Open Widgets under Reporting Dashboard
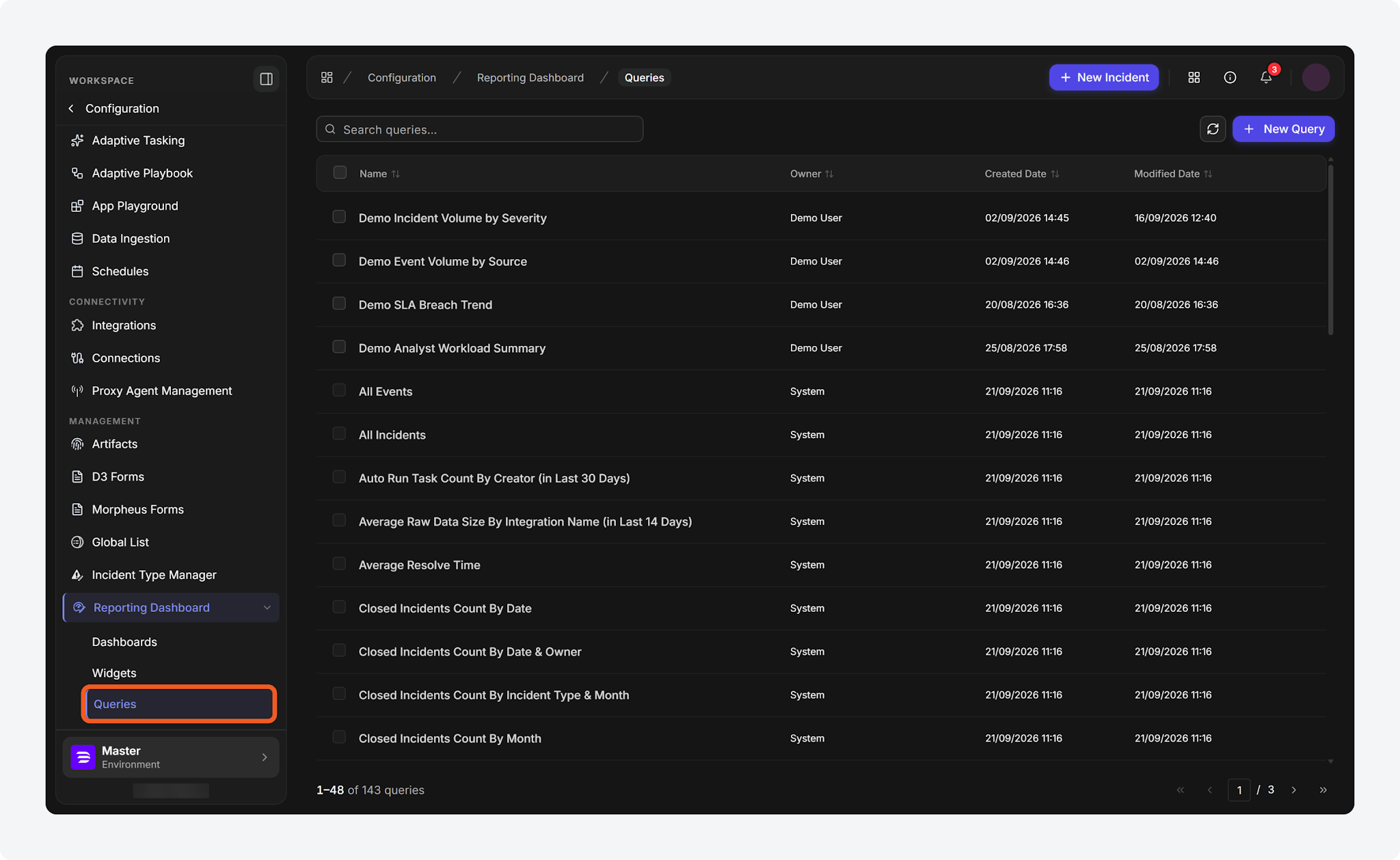 pos(114,673)
